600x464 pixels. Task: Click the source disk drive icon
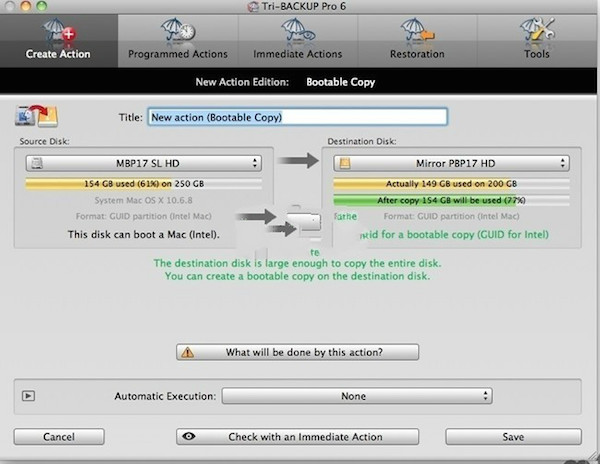37,163
